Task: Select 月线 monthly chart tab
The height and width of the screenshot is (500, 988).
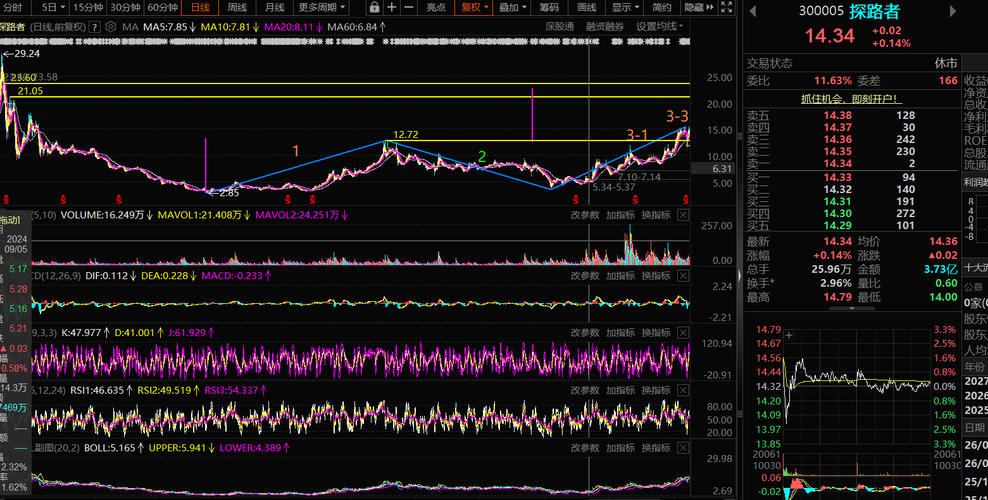Action: 274,8
